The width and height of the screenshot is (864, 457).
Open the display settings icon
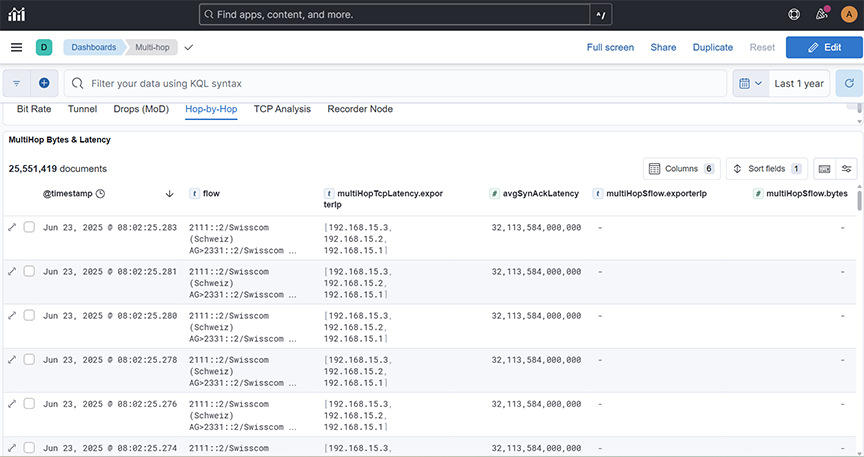tap(847, 169)
